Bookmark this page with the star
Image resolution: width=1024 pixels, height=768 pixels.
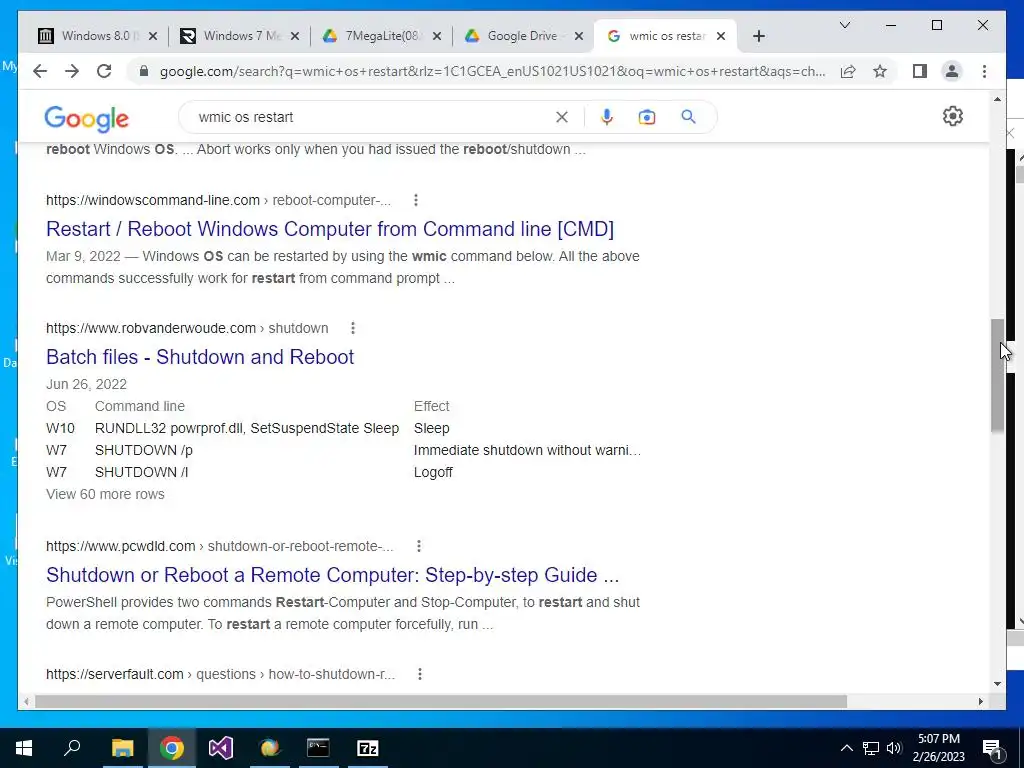pyautogui.click(x=880, y=71)
